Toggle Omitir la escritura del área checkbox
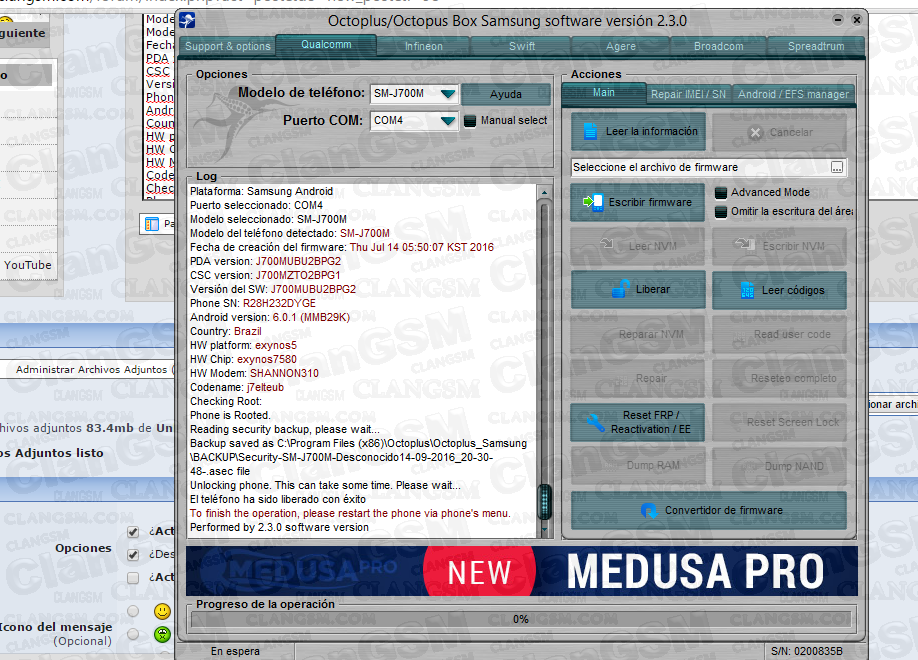The height and width of the screenshot is (660, 918). (x=721, y=211)
